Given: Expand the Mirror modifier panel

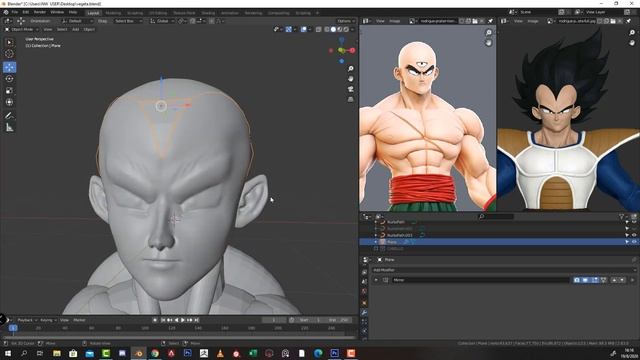Looking at the screenshot, I should click(376, 280).
